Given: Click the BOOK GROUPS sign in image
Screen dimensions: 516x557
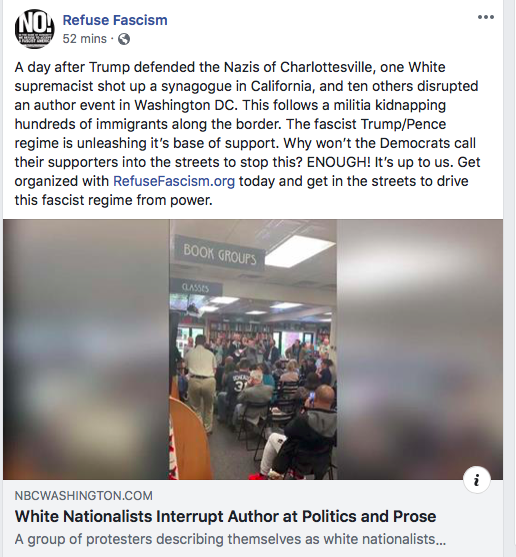Looking at the screenshot, I should click(219, 254).
